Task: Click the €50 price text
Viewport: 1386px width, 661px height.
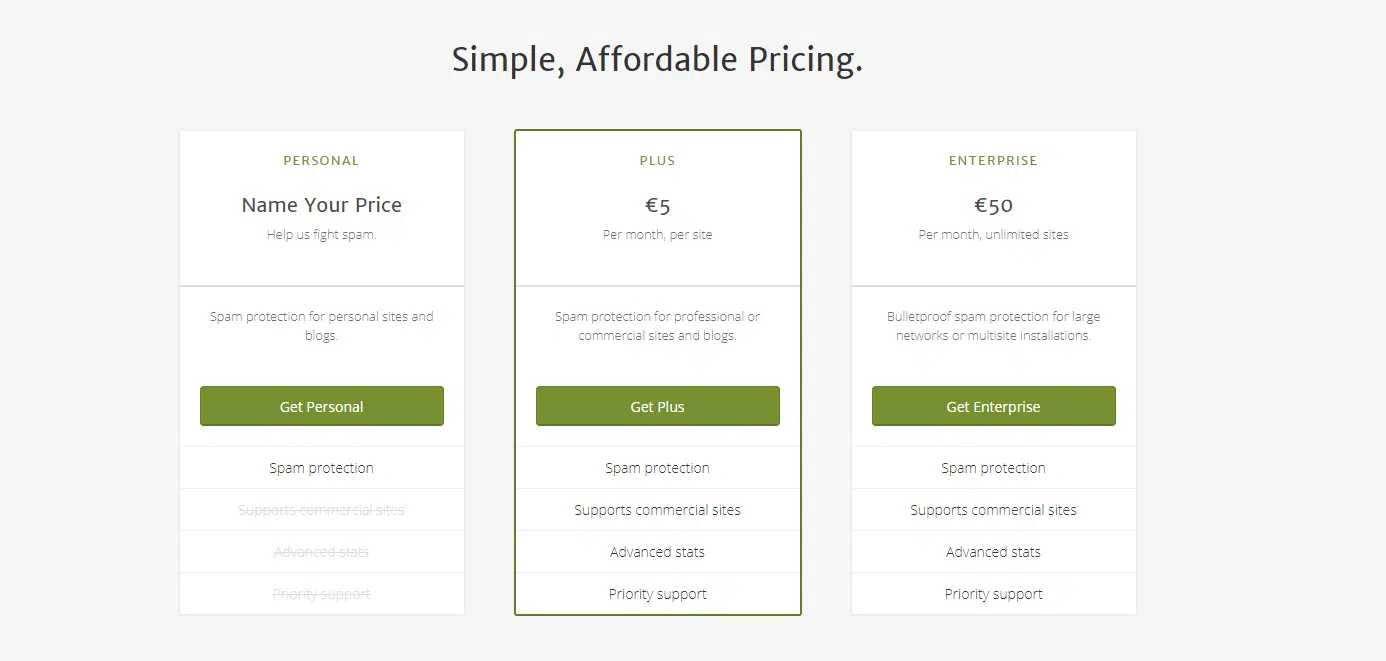Action: (993, 206)
